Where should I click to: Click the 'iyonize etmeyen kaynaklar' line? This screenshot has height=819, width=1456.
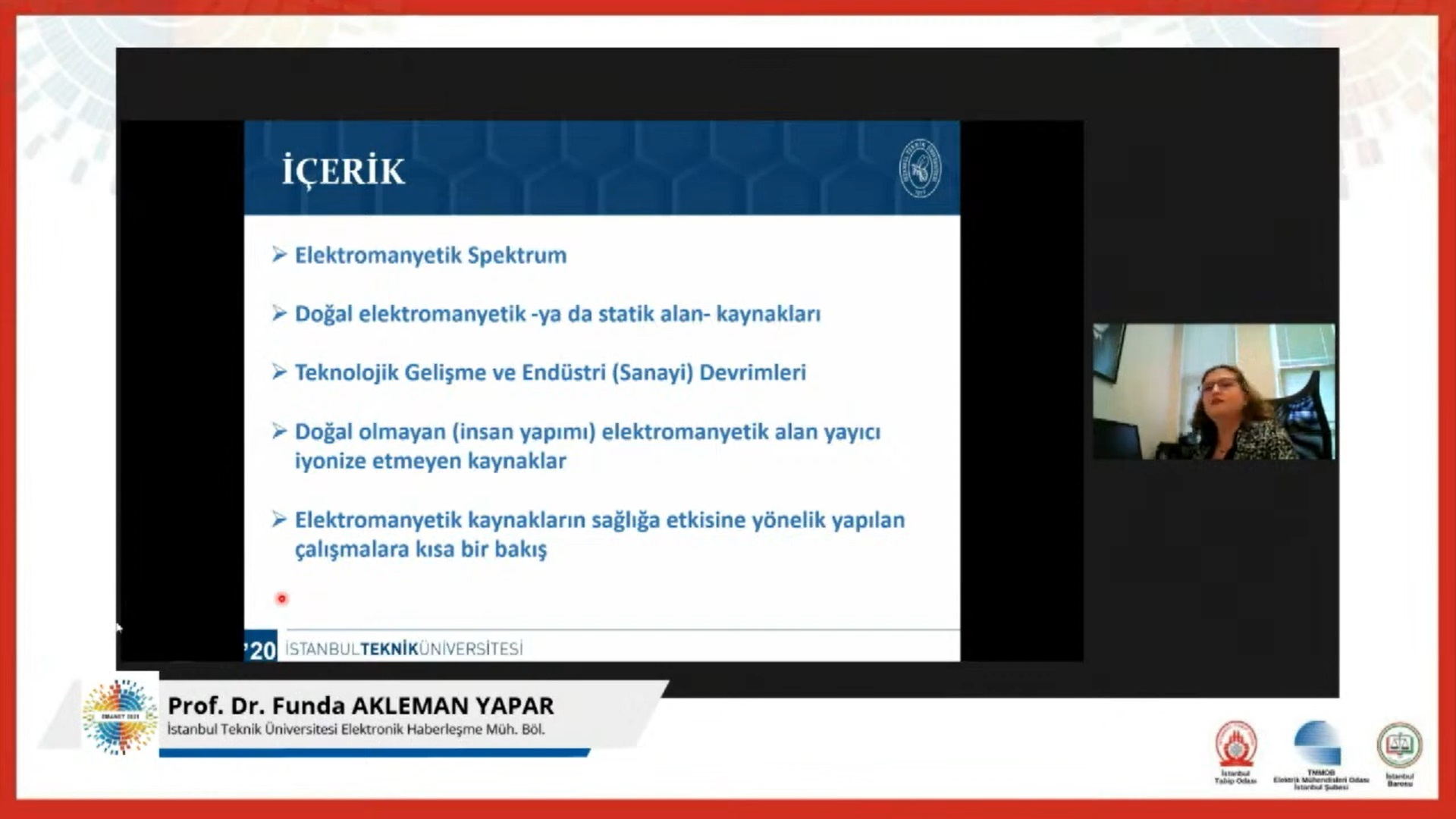tap(430, 461)
